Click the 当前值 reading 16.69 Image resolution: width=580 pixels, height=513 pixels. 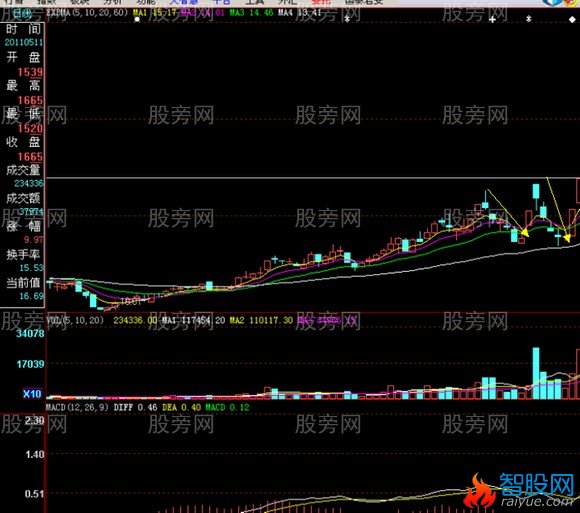click(31, 296)
